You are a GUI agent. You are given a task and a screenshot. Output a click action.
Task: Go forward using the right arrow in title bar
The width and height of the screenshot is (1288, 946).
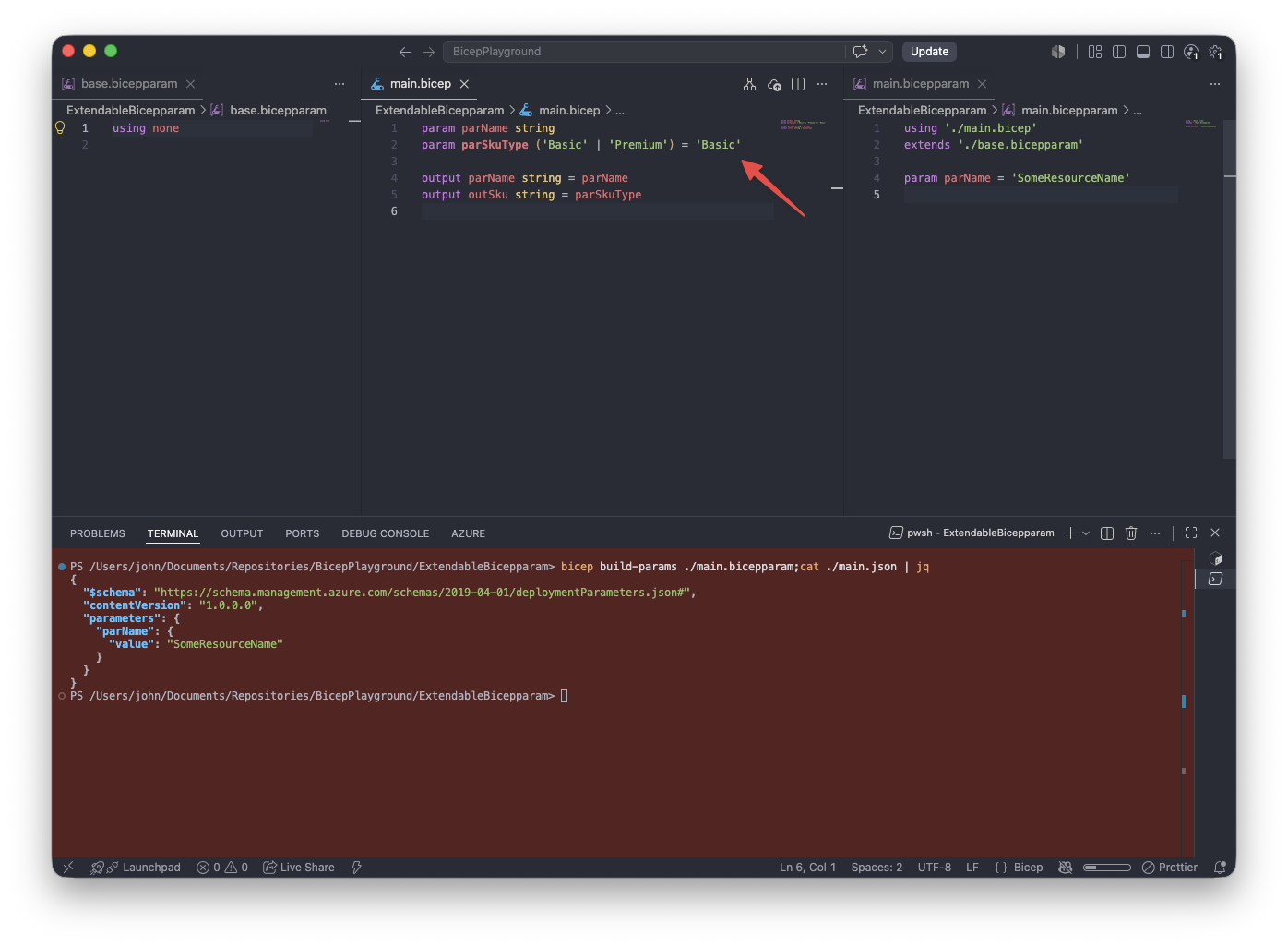coord(429,52)
